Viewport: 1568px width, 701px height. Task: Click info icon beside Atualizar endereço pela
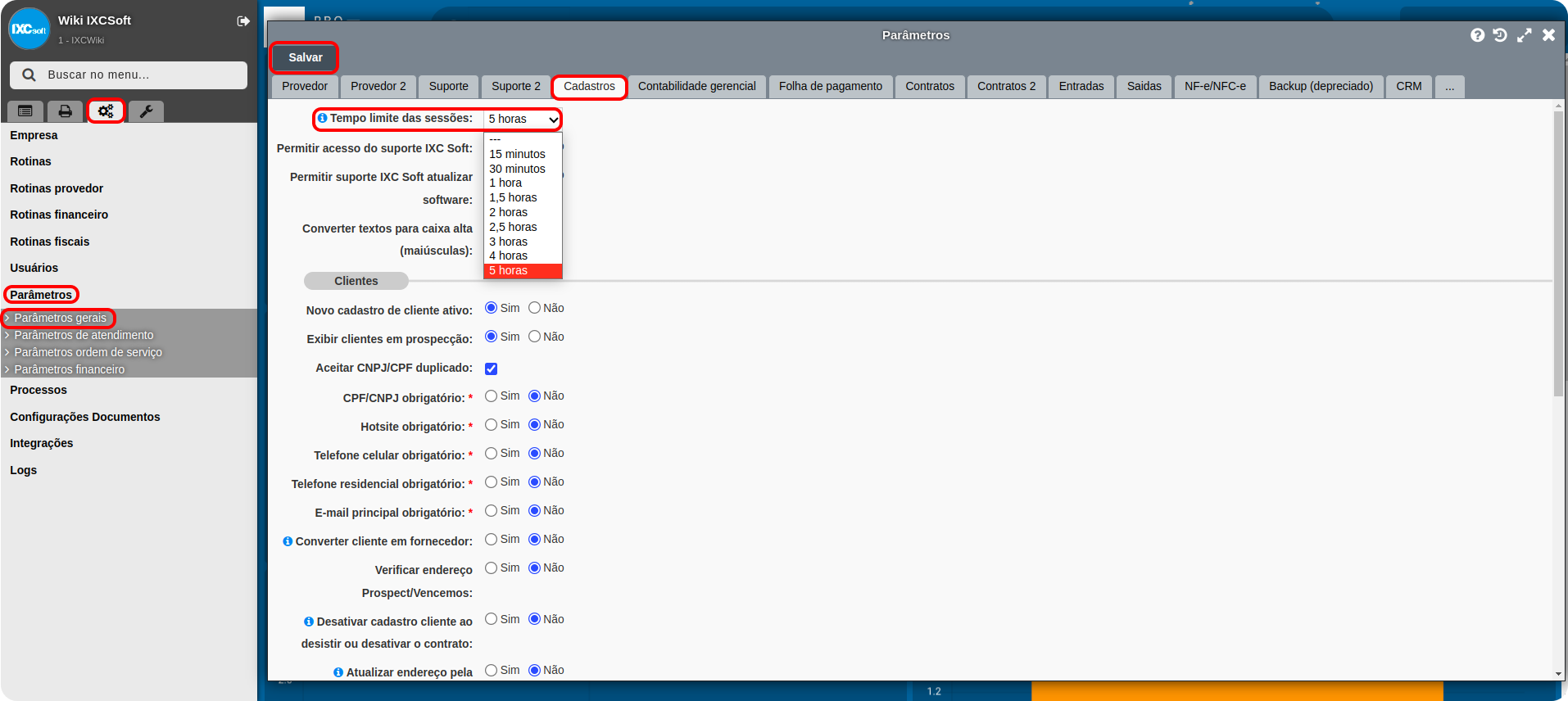click(338, 672)
